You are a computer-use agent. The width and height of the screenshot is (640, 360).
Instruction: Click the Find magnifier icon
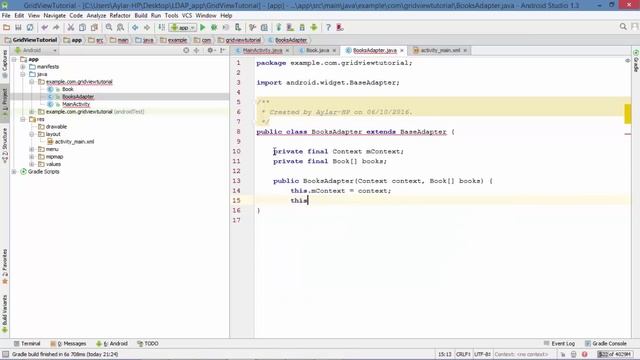coord(109,27)
